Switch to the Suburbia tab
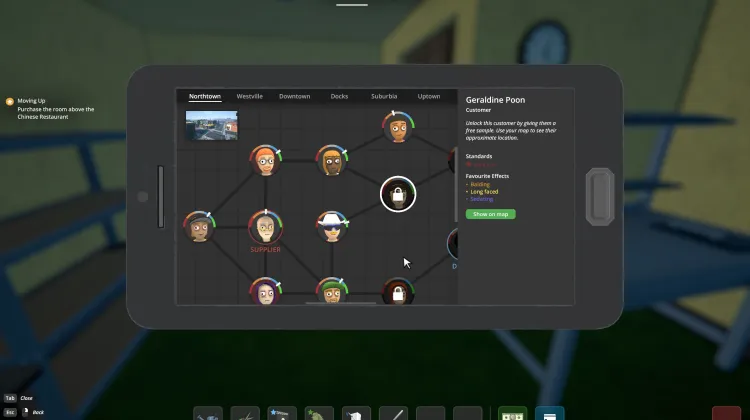The width and height of the screenshot is (750, 420). click(384, 97)
